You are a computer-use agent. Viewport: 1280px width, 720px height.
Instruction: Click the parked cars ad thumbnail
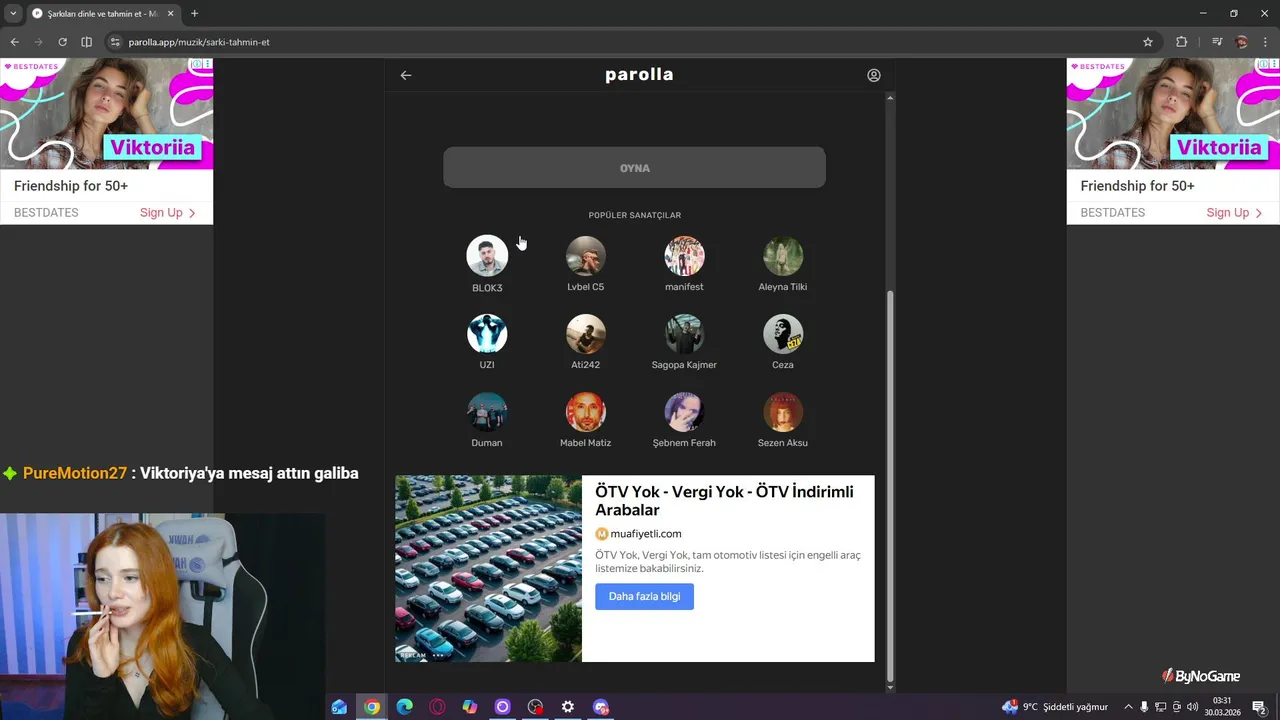click(488, 568)
